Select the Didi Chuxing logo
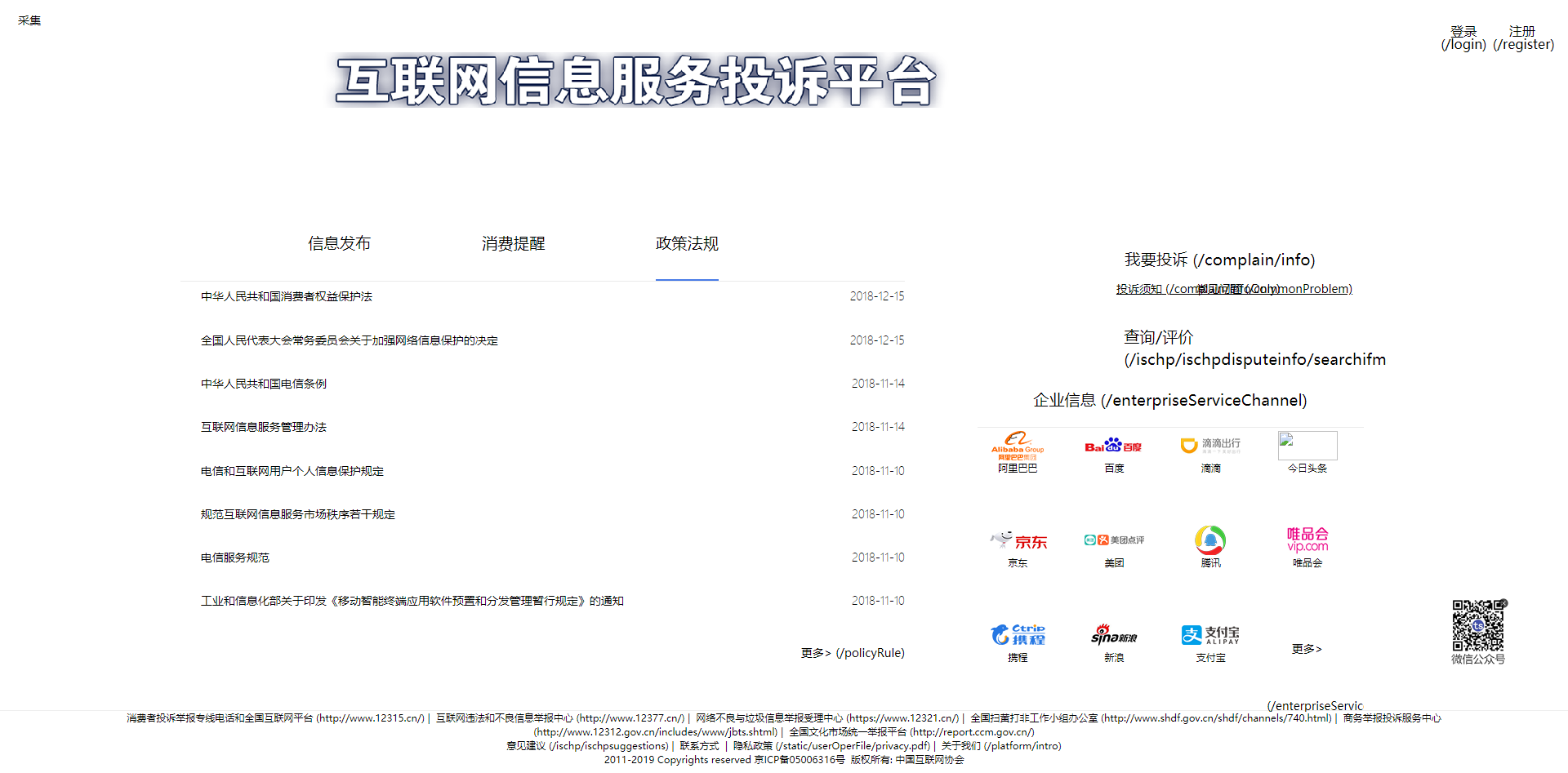 pos(1210,445)
